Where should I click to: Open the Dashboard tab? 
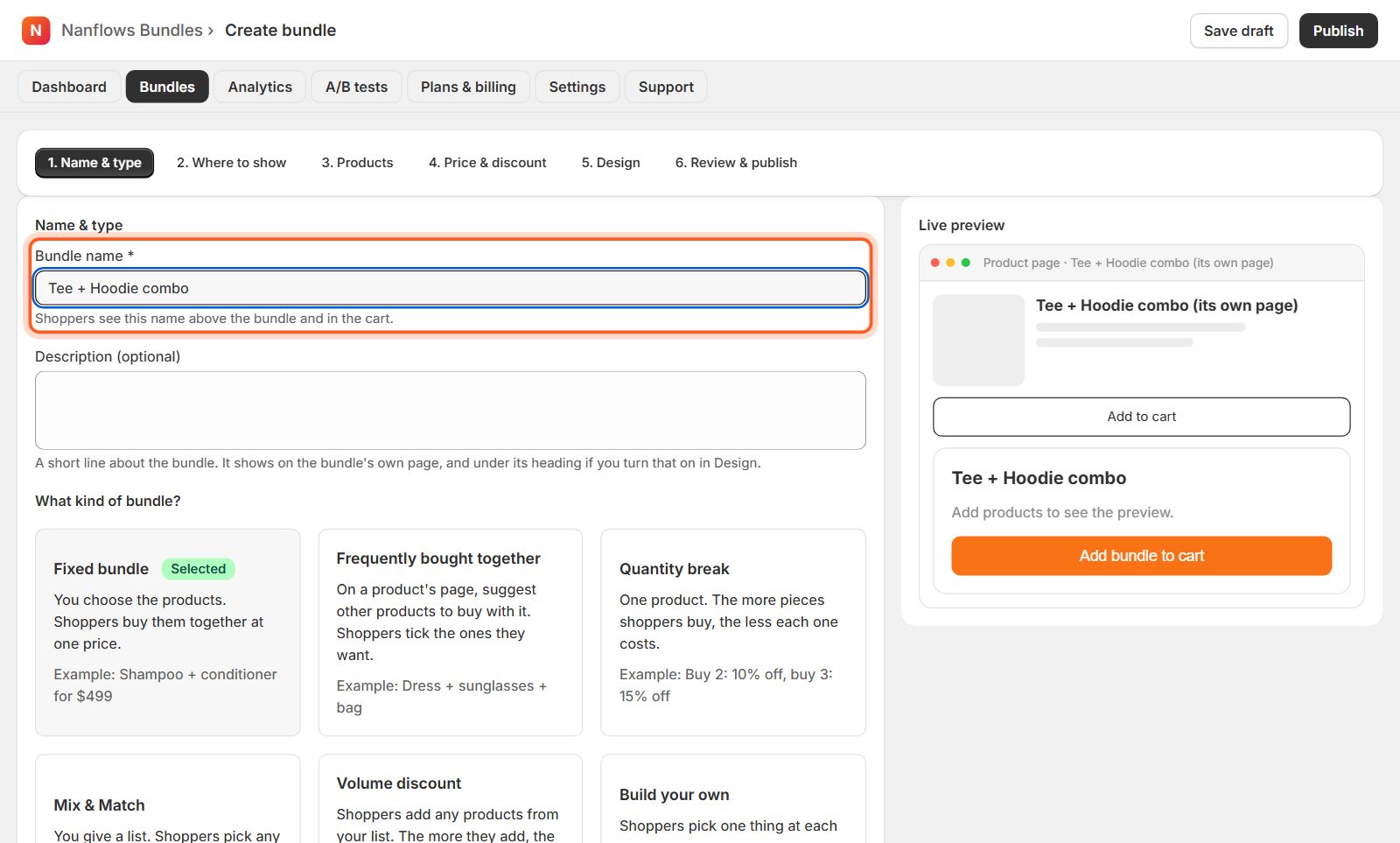click(x=69, y=87)
